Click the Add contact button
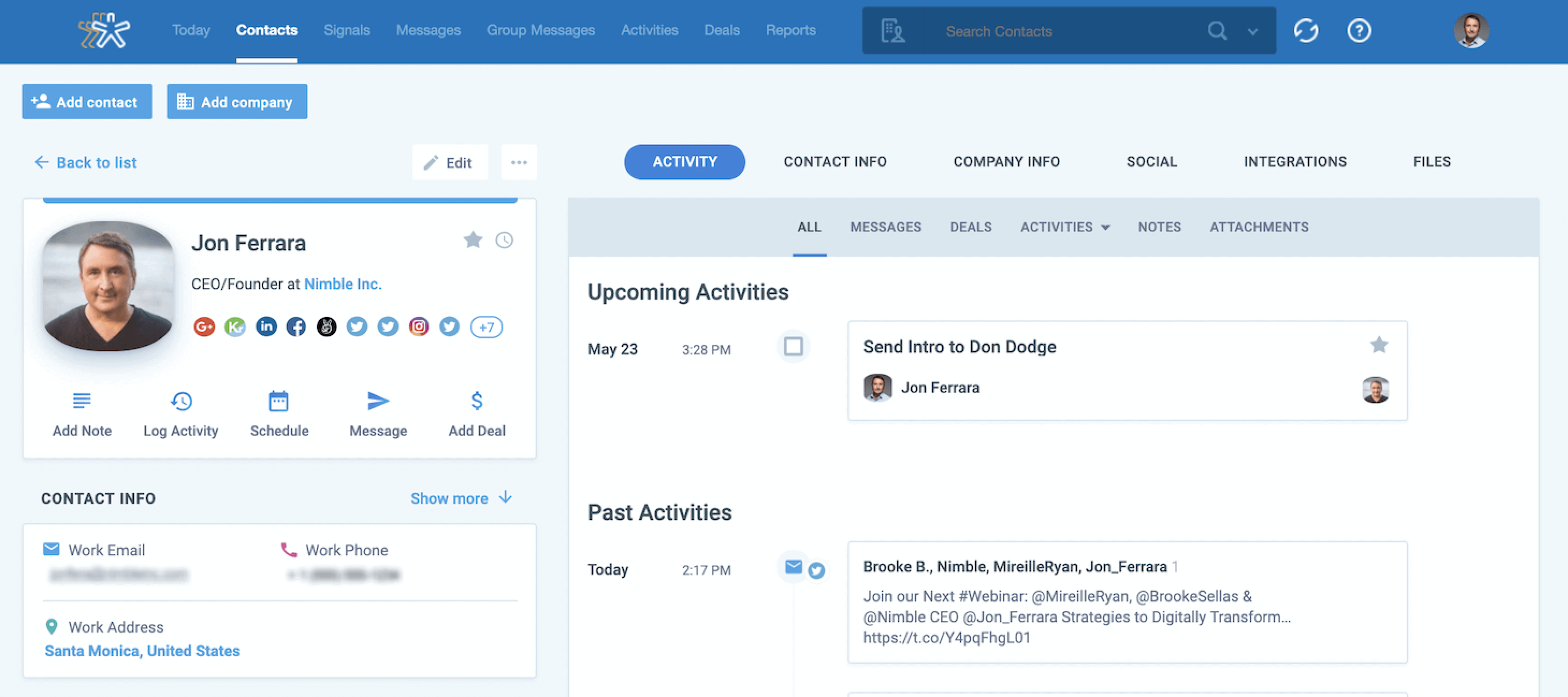 tap(87, 101)
